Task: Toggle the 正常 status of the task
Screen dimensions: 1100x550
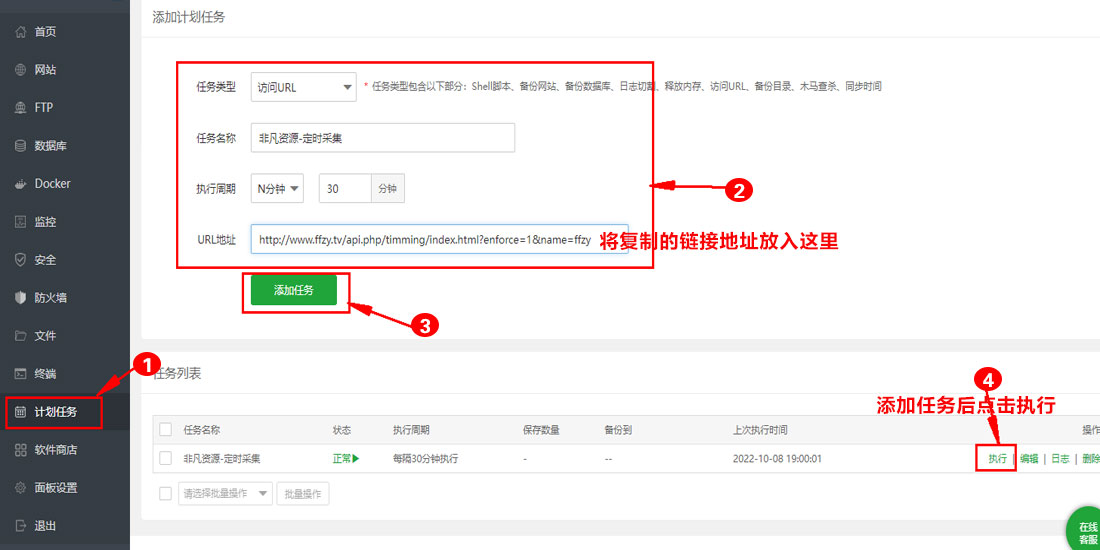Action: coord(345,458)
